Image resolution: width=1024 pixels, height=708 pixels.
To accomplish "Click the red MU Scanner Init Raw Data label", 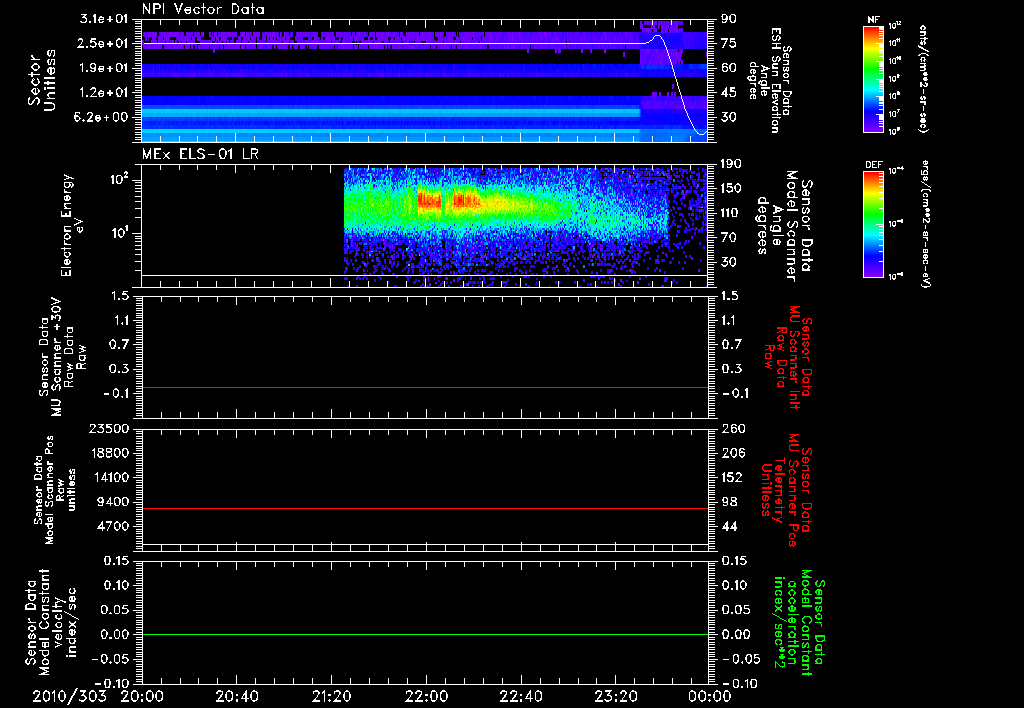I will [x=788, y=356].
